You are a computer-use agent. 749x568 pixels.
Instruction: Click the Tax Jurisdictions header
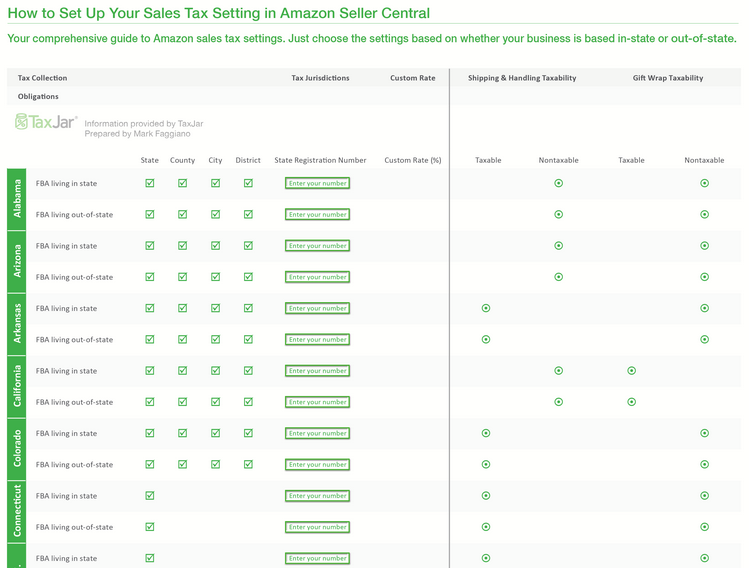(321, 78)
